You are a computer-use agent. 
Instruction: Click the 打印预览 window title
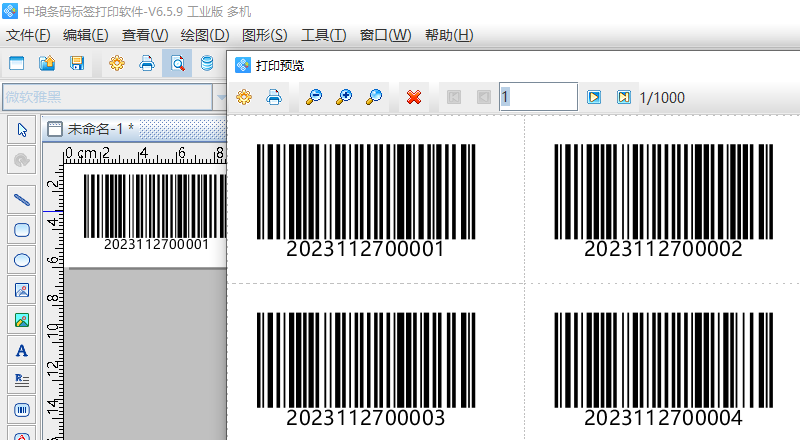(280, 65)
